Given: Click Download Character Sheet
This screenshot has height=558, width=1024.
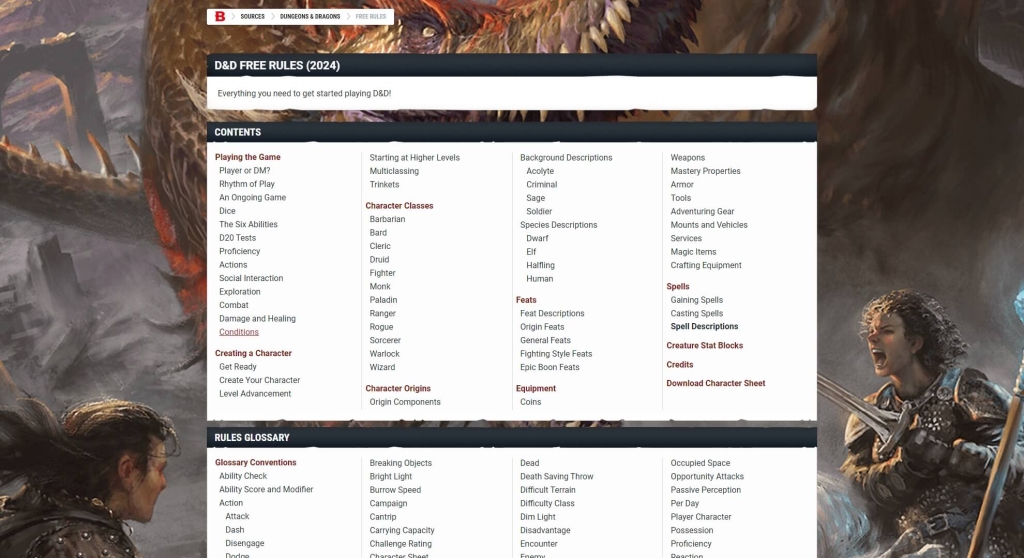Looking at the screenshot, I should coord(715,383).
